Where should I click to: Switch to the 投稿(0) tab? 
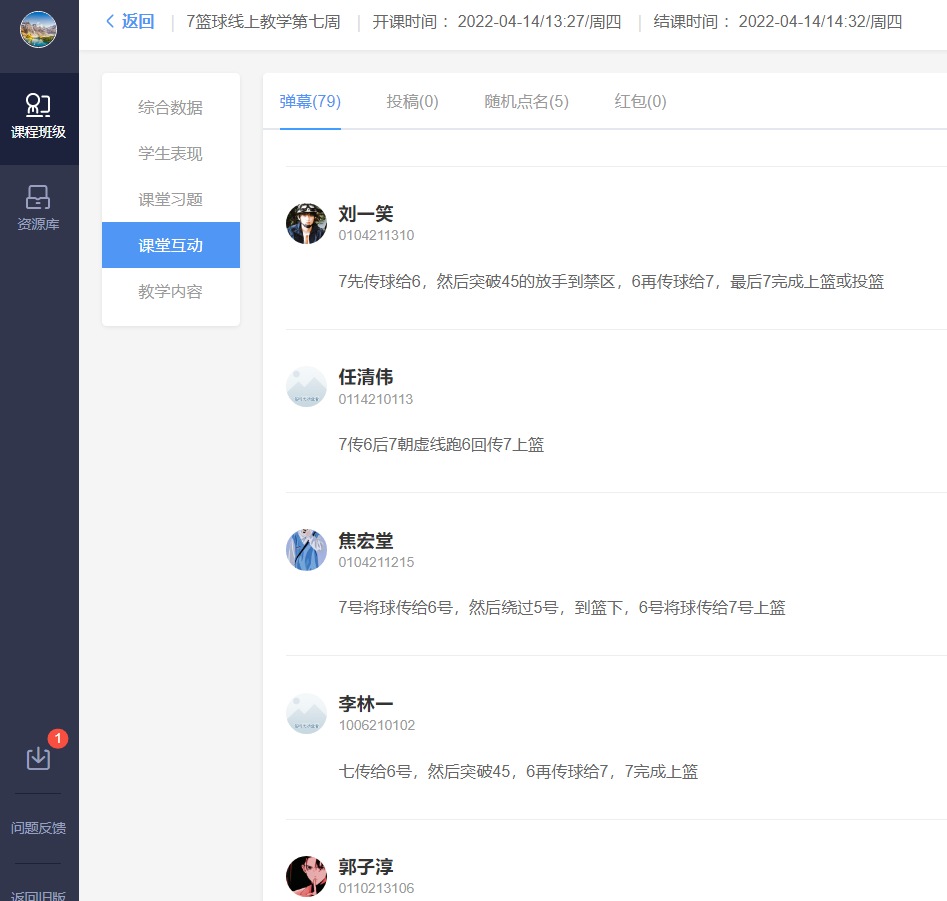pyautogui.click(x=412, y=101)
